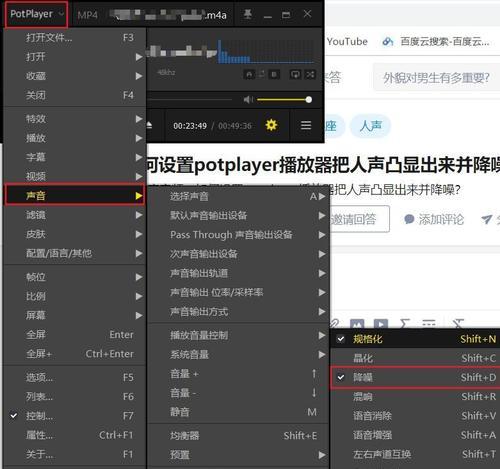Enable 语音消除 voice removal

point(415,416)
